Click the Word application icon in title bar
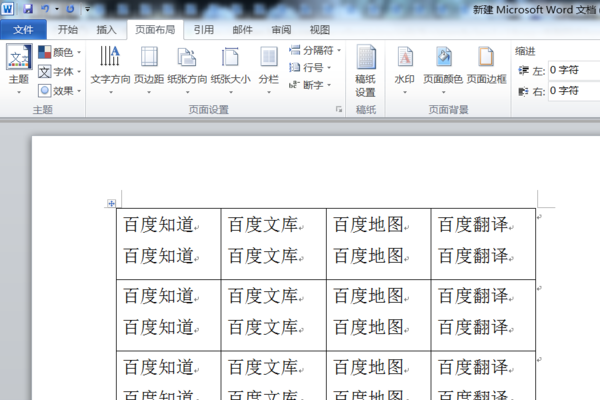This screenshot has width=600, height=400. pyautogui.click(x=7, y=8)
